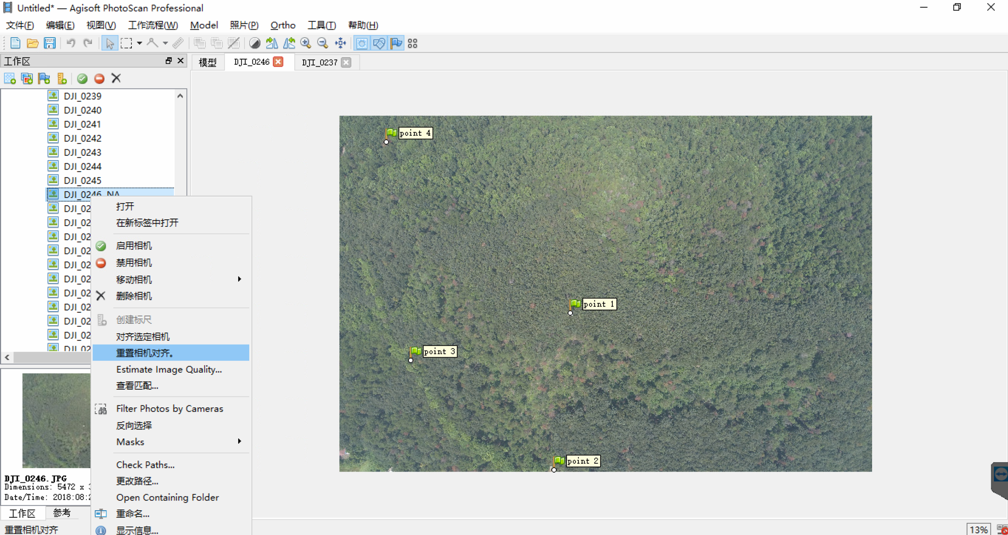Rotate the photo right

[x=289, y=43]
